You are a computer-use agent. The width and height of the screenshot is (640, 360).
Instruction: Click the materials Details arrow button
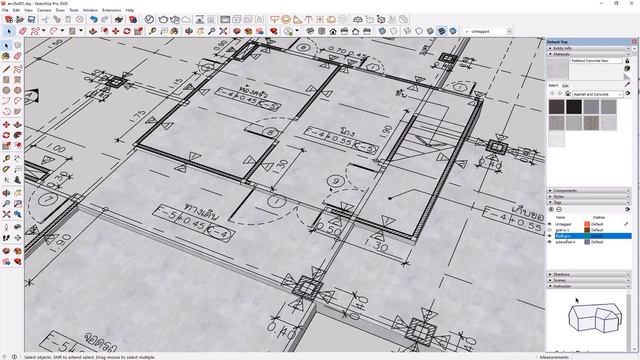[x=628, y=93]
